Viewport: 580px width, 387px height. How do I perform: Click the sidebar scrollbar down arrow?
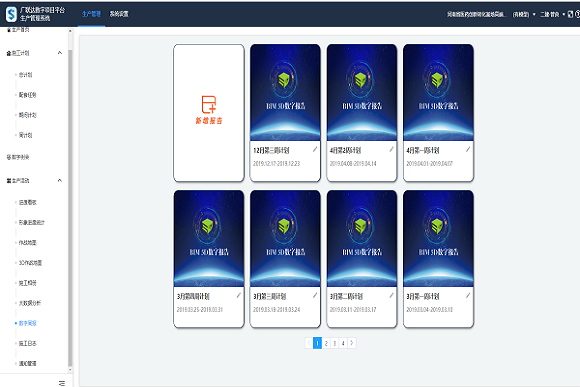(70, 369)
